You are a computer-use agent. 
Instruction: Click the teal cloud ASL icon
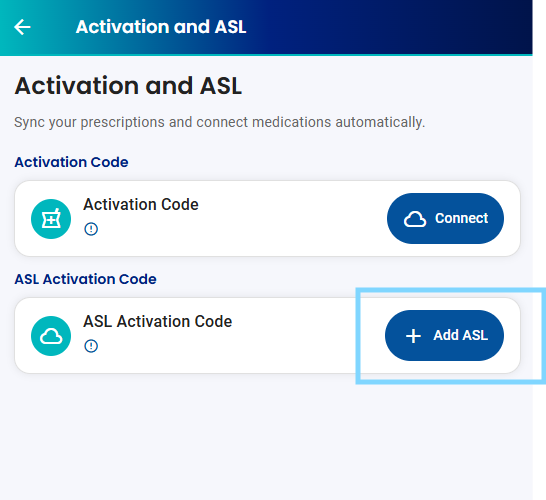coord(51,336)
